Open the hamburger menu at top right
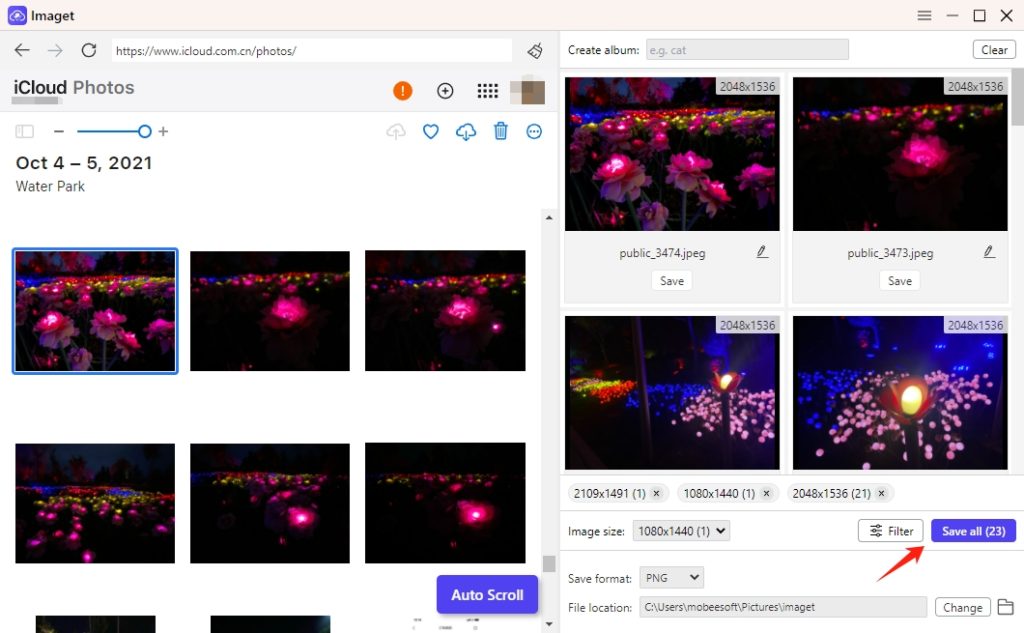The image size is (1024, 633). [x=924, y=15]
